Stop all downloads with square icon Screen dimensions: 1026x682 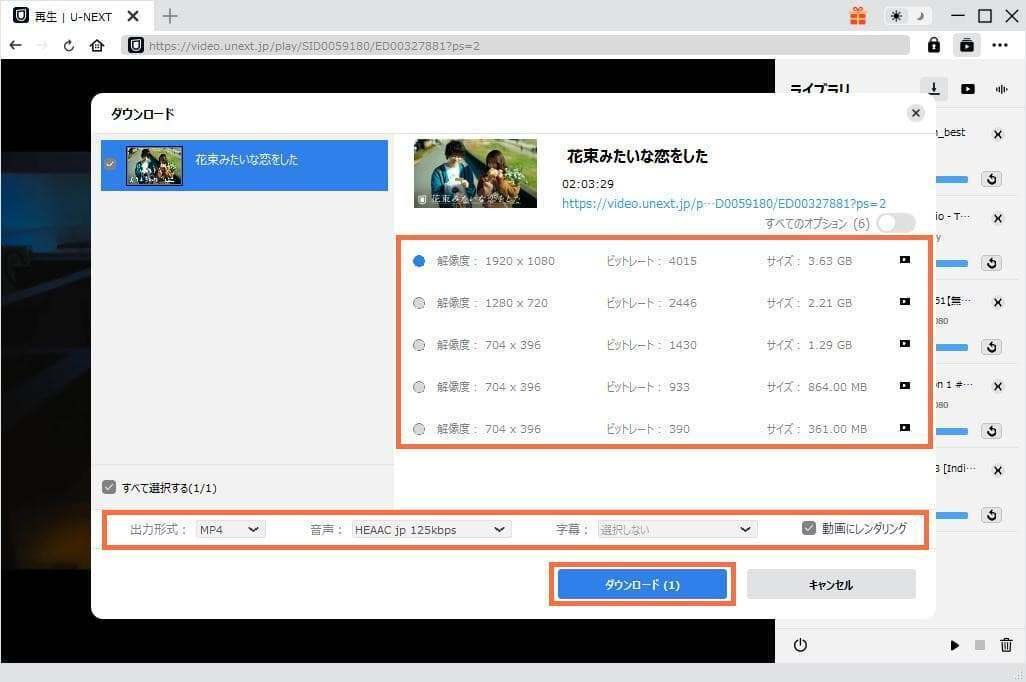coord(980,645)
